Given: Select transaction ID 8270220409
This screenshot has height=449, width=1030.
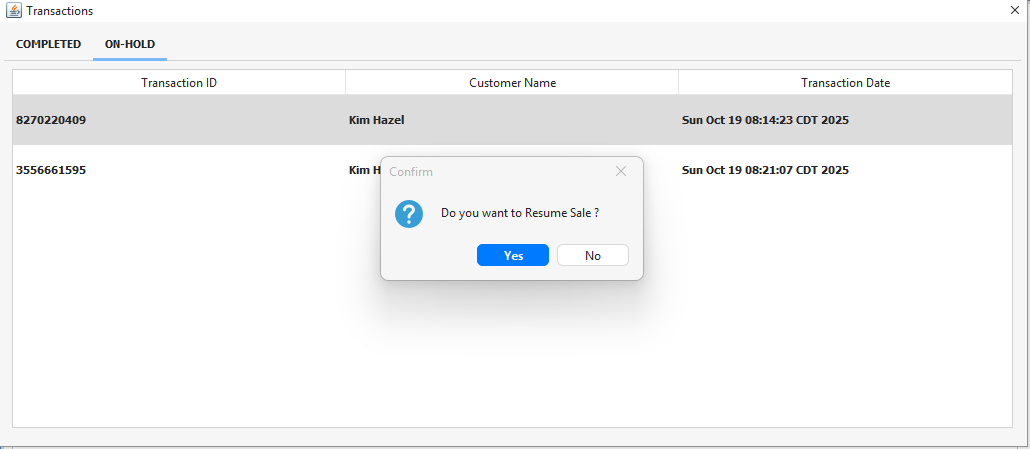Looking at the screenshot, I should pyautogui.click(x=51, y=120).
